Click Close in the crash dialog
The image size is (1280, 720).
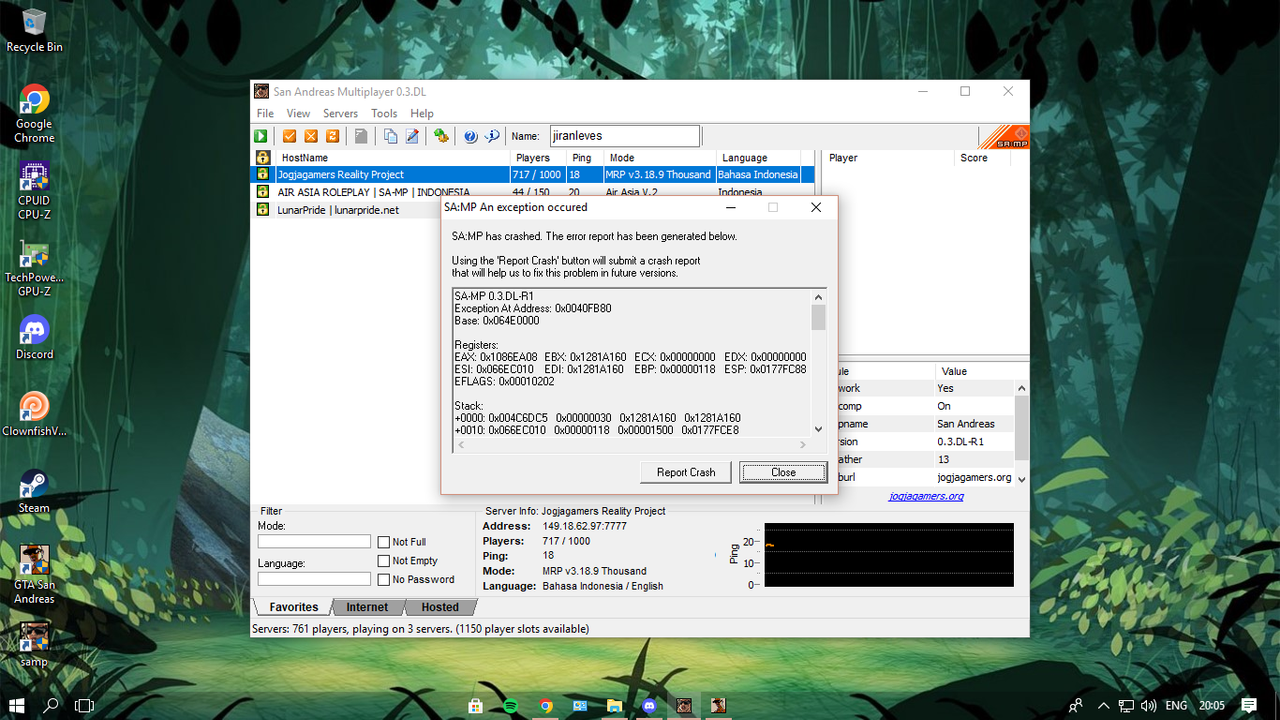point(783,472)
